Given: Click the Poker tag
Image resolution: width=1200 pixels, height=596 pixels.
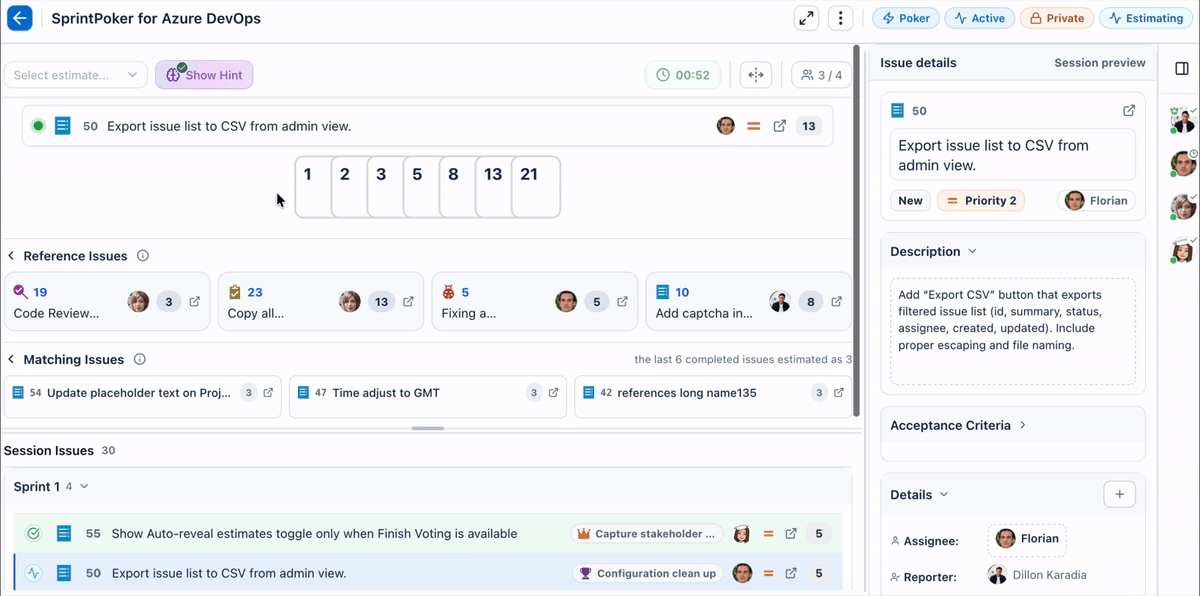Looking at the screenshot, I should tap(906, 18).
